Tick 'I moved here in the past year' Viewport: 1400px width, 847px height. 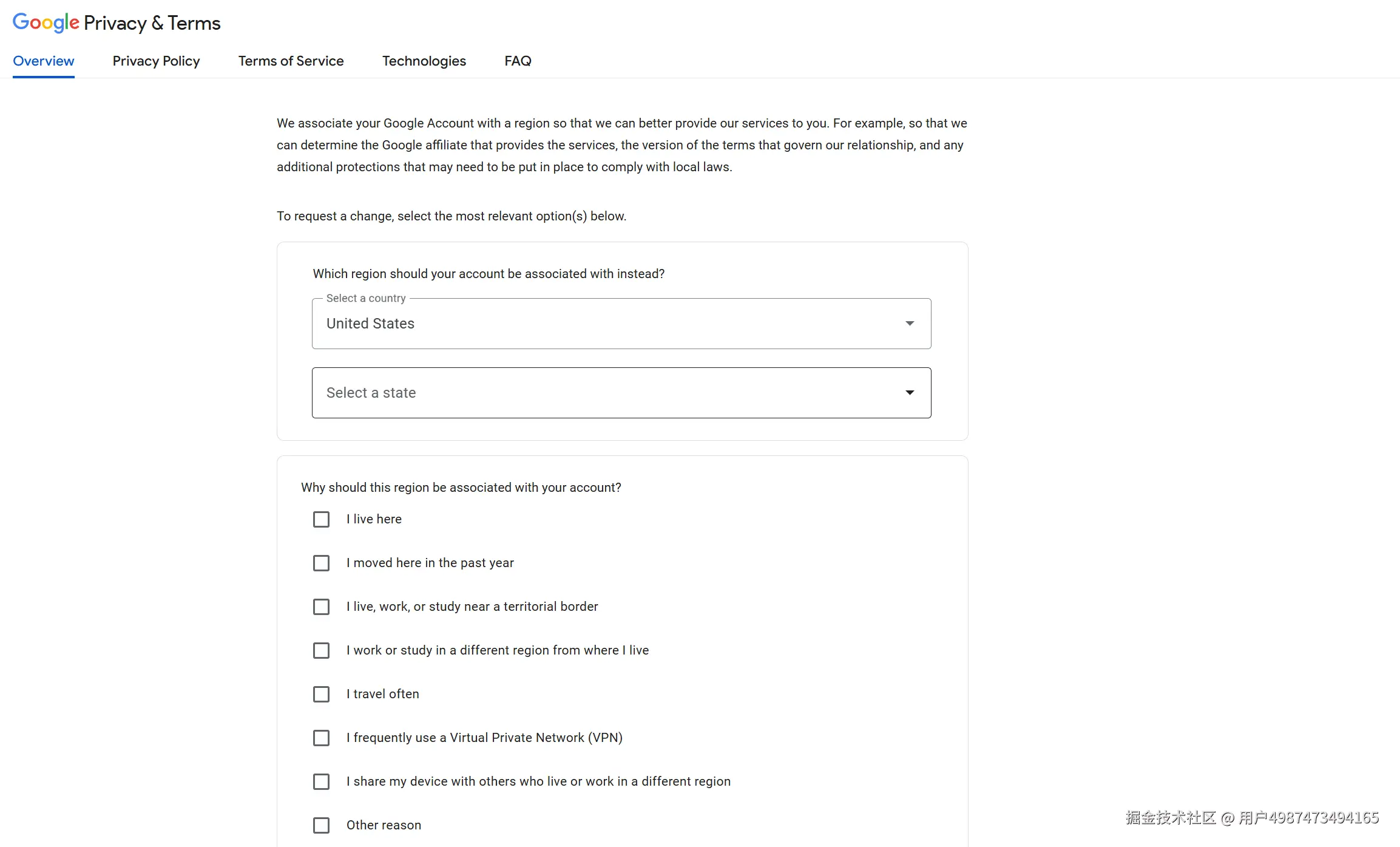[x=321, y=563]
